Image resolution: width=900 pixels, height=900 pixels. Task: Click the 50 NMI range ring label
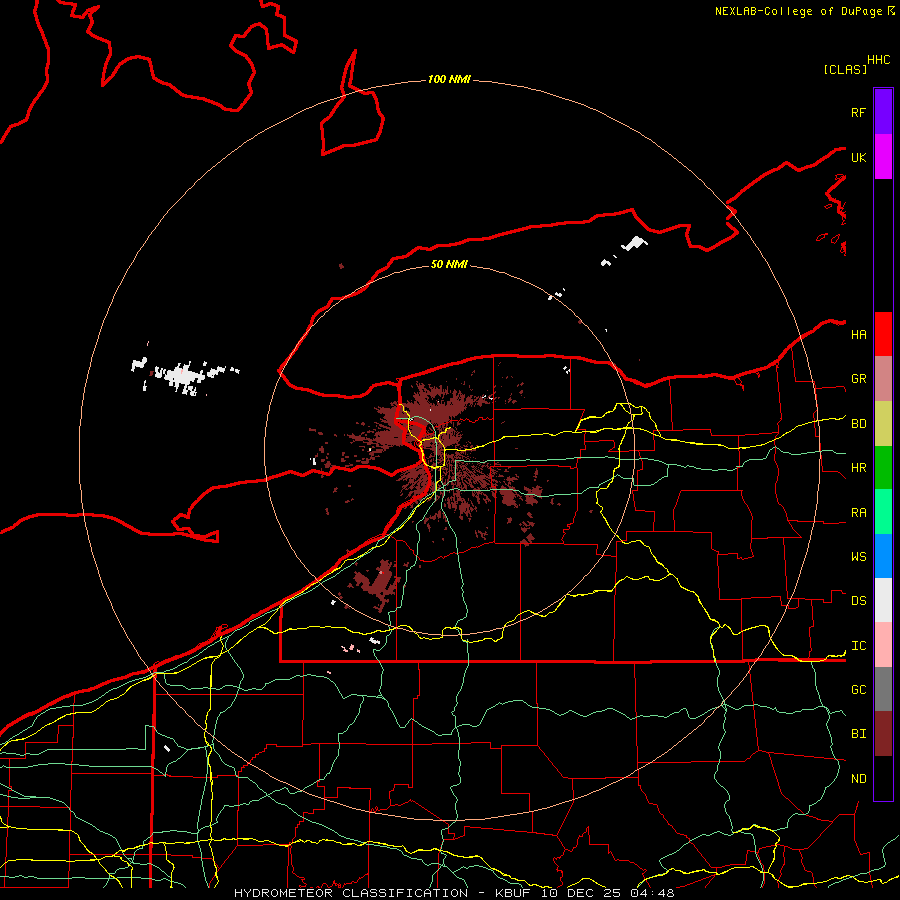point(449,264)
